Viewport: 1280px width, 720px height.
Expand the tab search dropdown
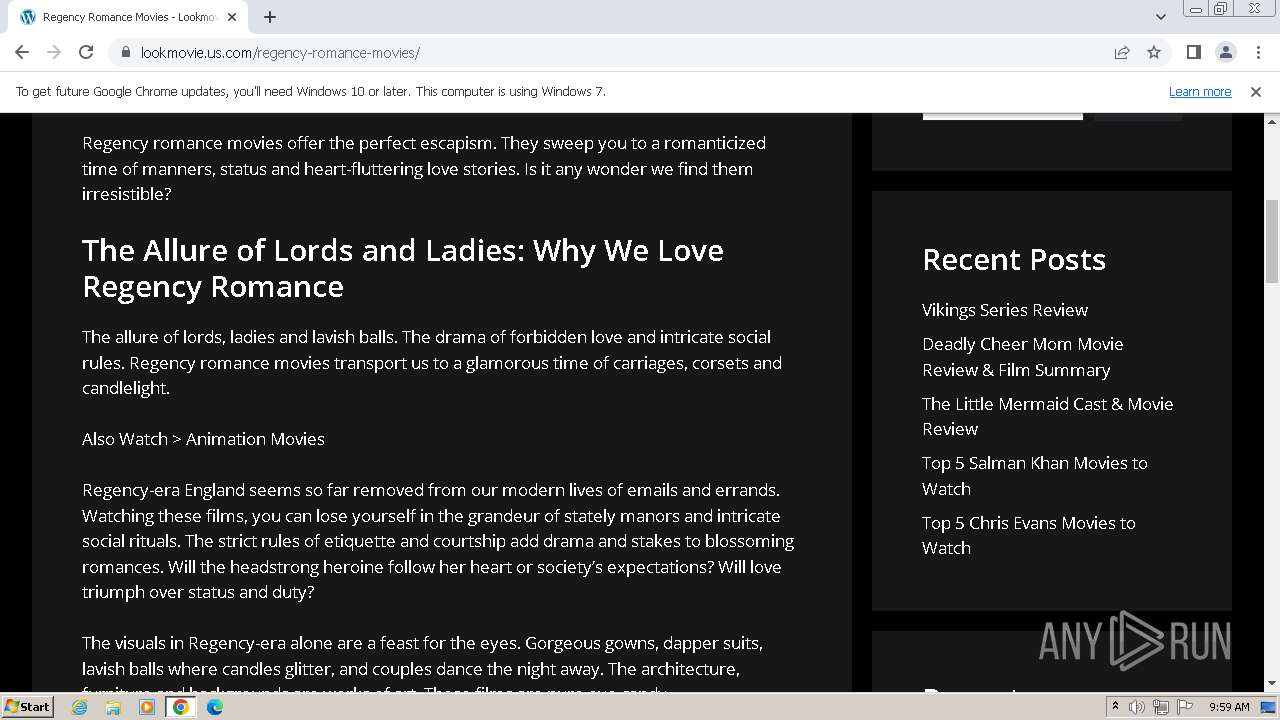click(1160, 17)
